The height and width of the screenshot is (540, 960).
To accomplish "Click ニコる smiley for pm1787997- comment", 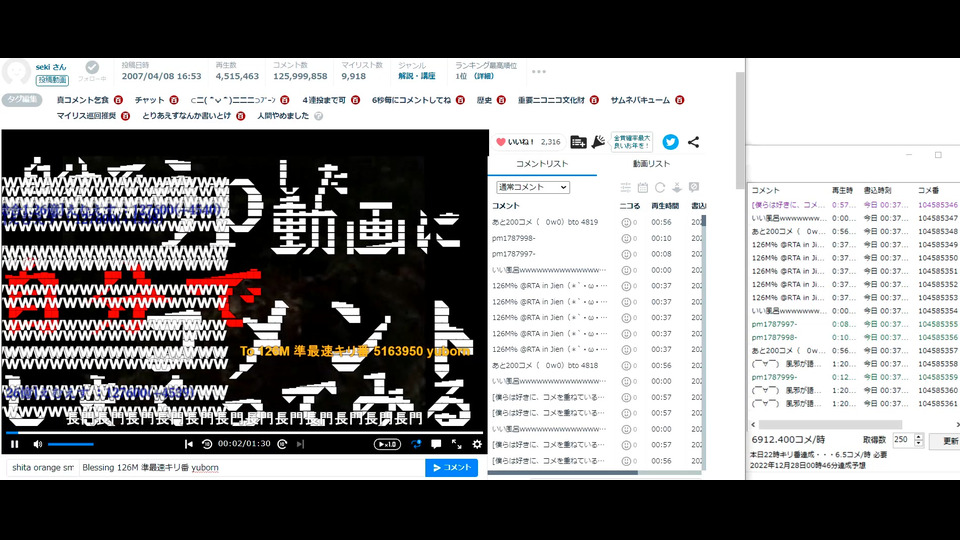I will click(626, 255).
